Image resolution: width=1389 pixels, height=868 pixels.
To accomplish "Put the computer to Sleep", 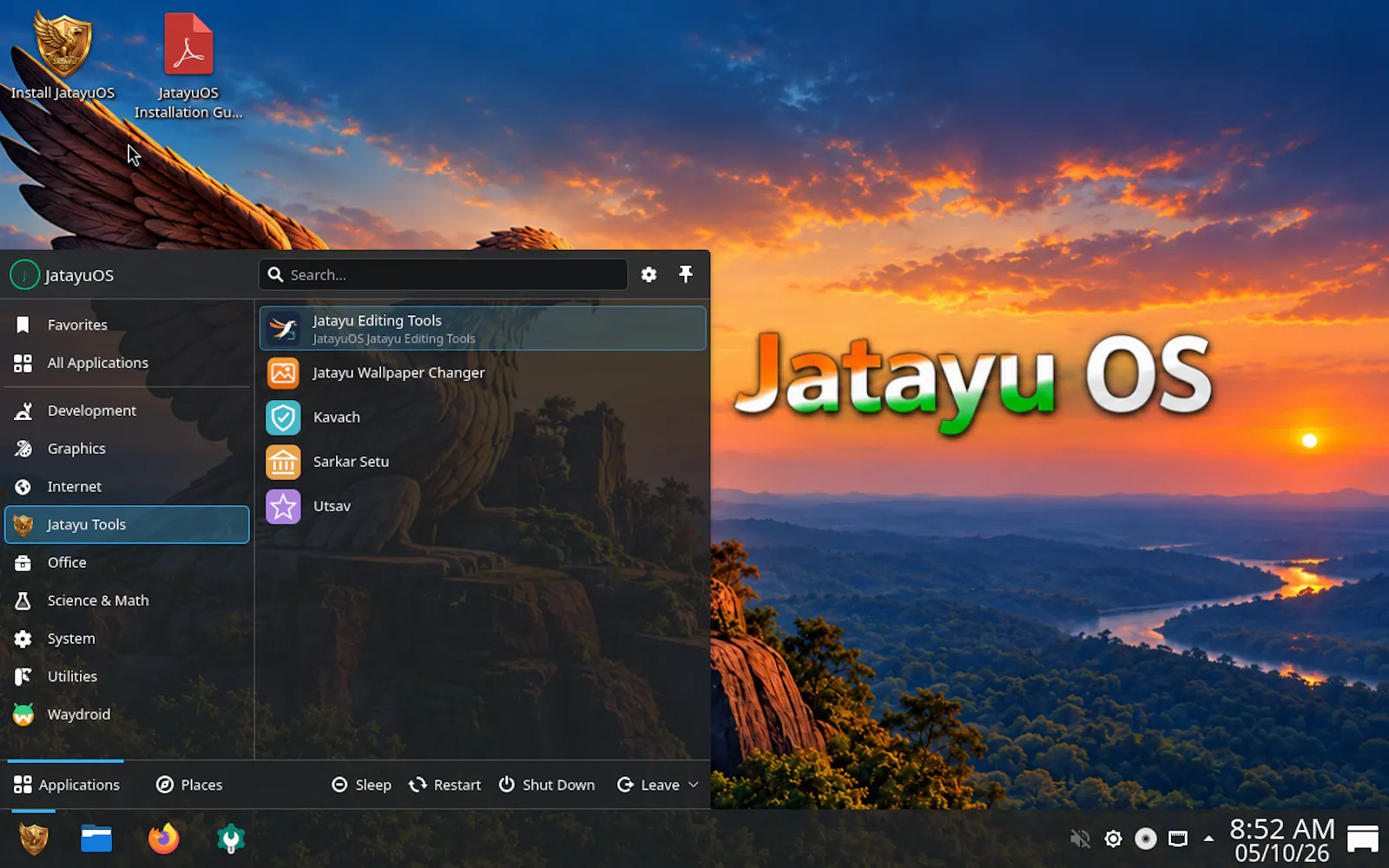I will click(x=362, y=785).
